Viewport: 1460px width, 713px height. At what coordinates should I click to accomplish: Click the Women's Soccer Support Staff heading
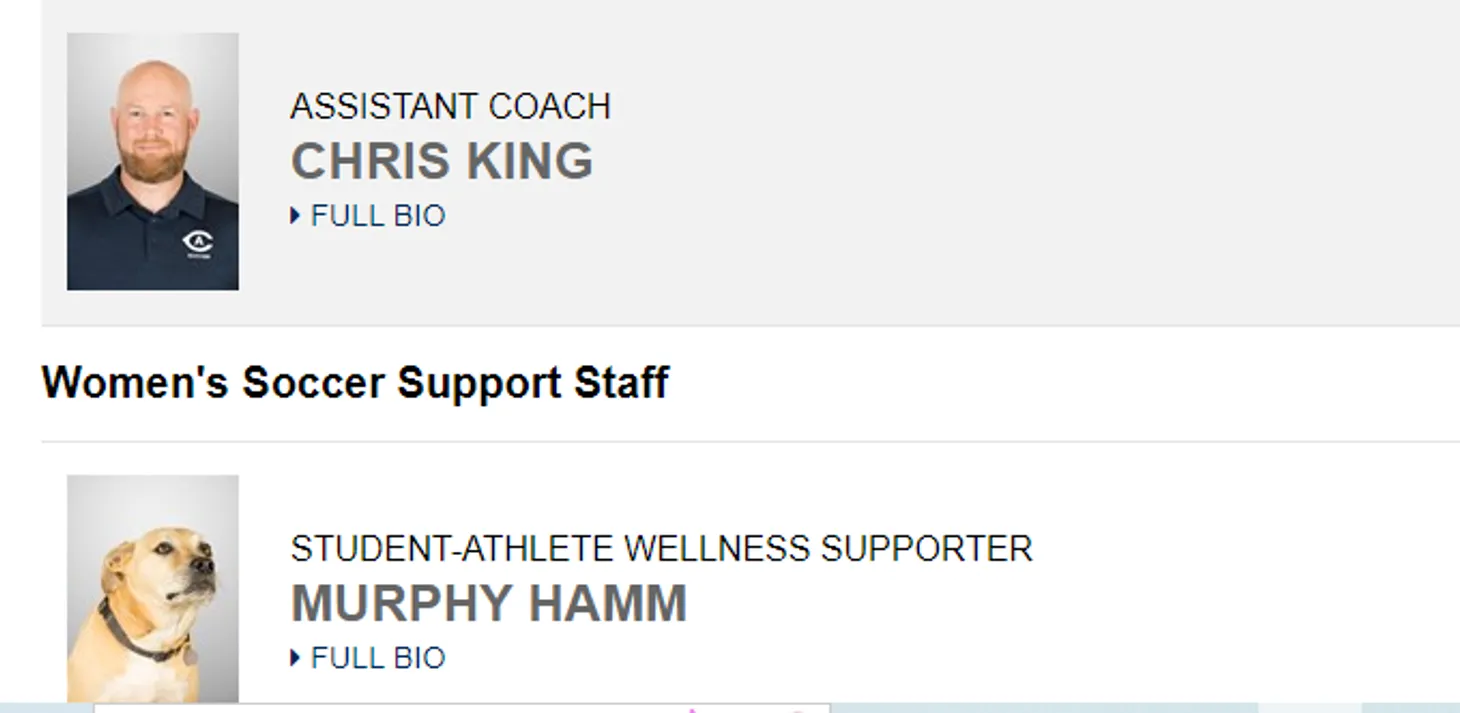pos(355,383)
